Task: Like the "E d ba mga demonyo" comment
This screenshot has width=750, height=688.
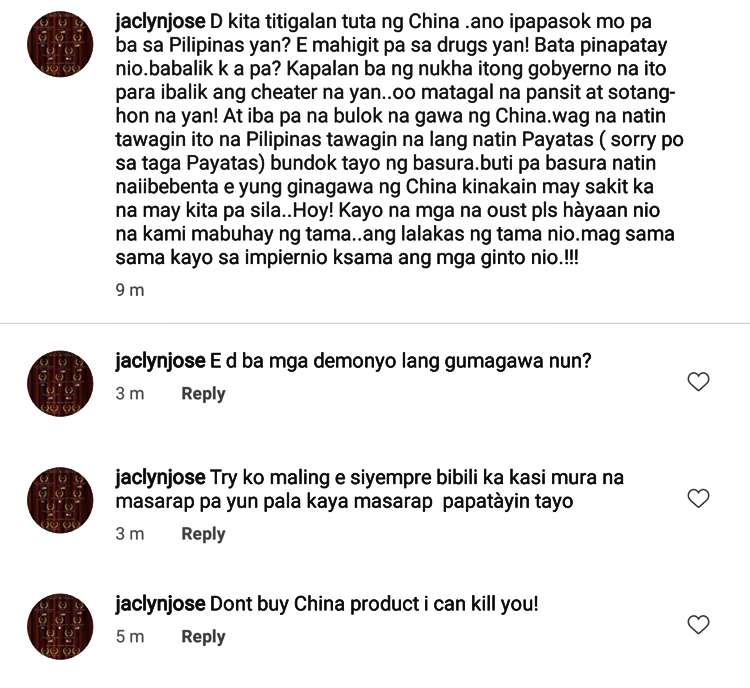Action: pyautogui.click(x=698, y=382)
